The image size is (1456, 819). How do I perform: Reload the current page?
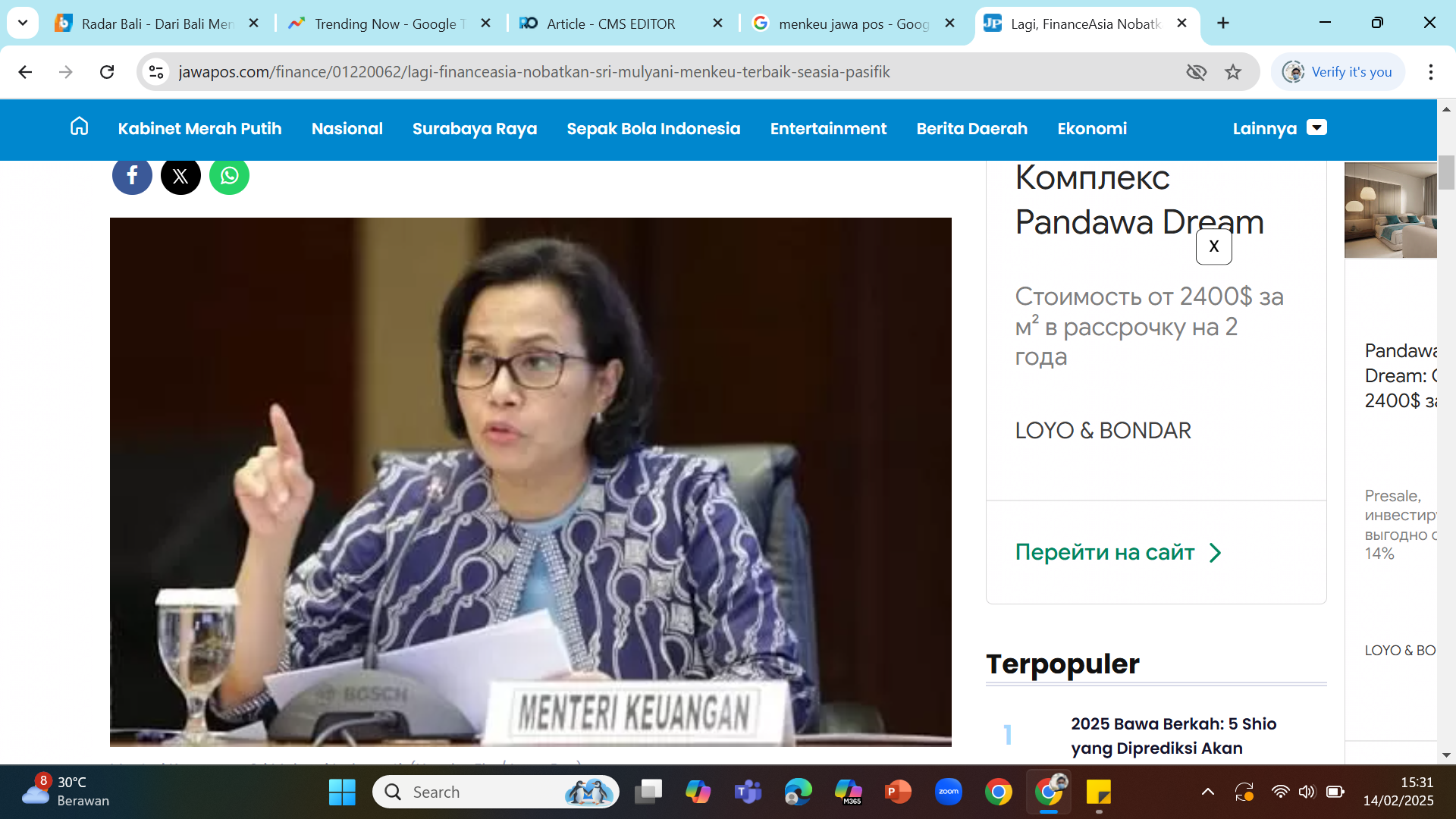[x=107, y=72]
